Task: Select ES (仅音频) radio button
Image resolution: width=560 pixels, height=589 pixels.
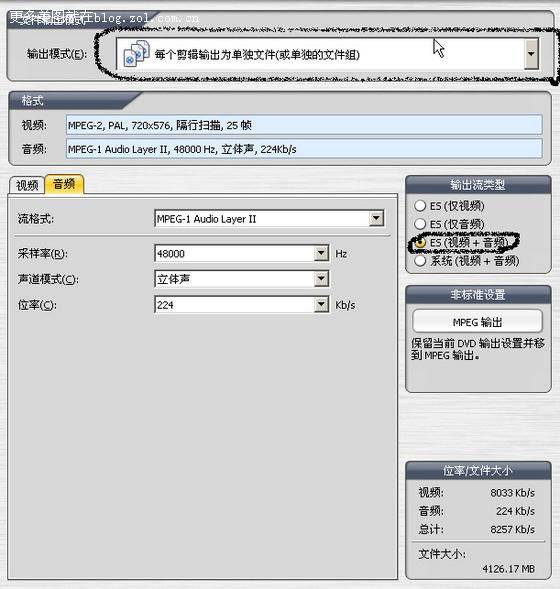Action: point(420,224)
